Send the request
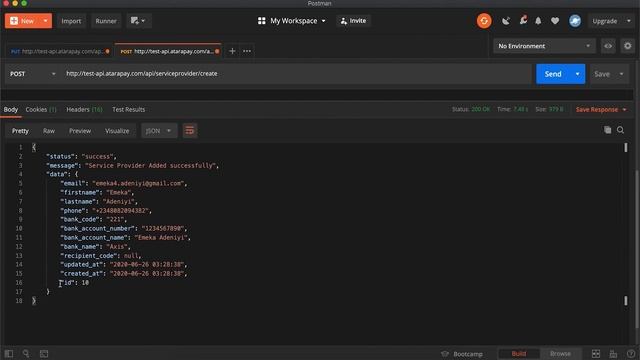 point(553,74)
